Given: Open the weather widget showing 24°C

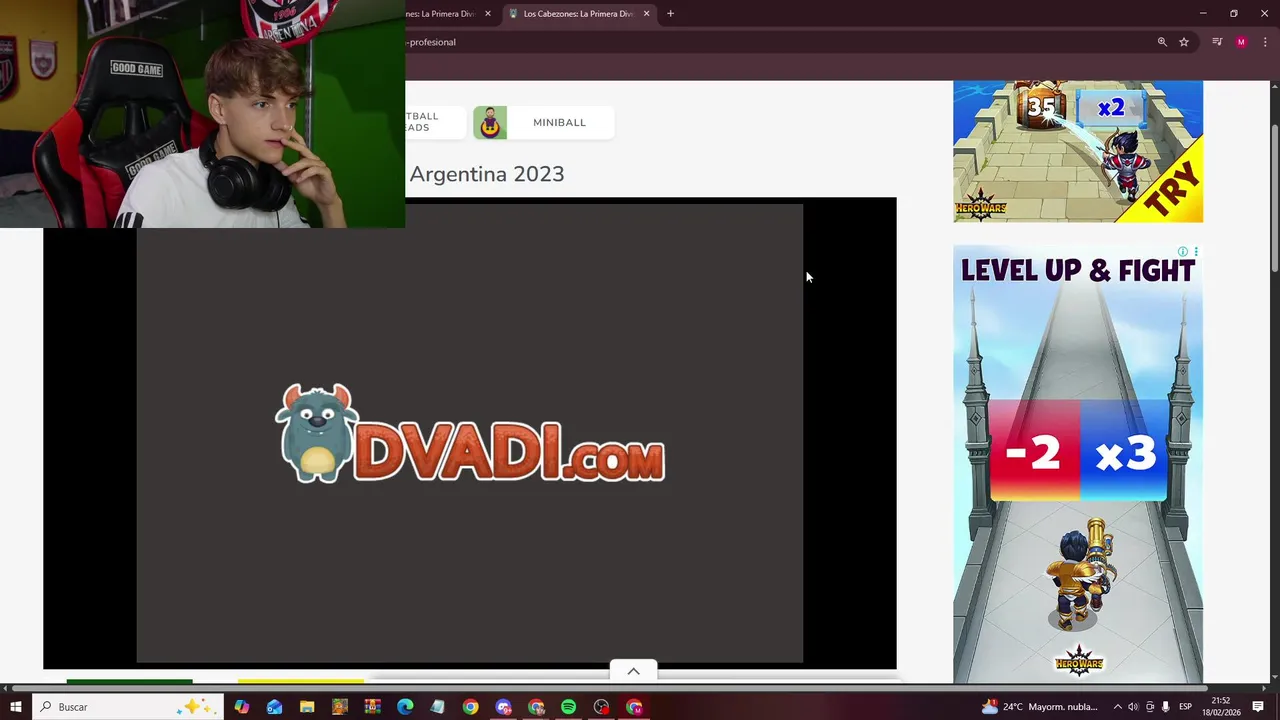Looking at the screenshot, I should pos(1040,707).
